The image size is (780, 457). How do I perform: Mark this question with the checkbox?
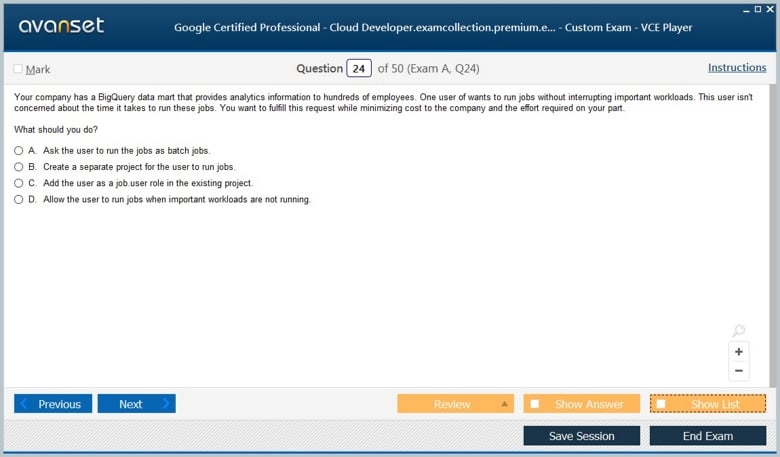18,69
